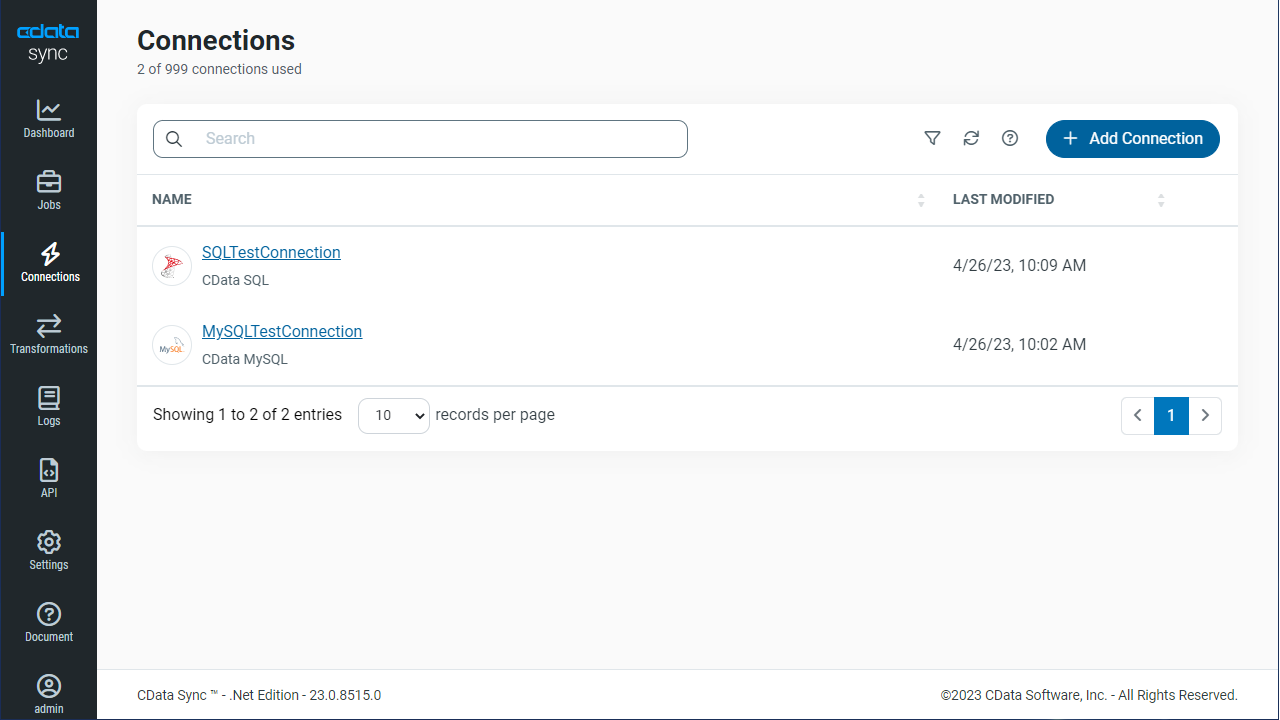Open the records per page dropdown
The image size is (1280, 720).
tap(393, 415)
